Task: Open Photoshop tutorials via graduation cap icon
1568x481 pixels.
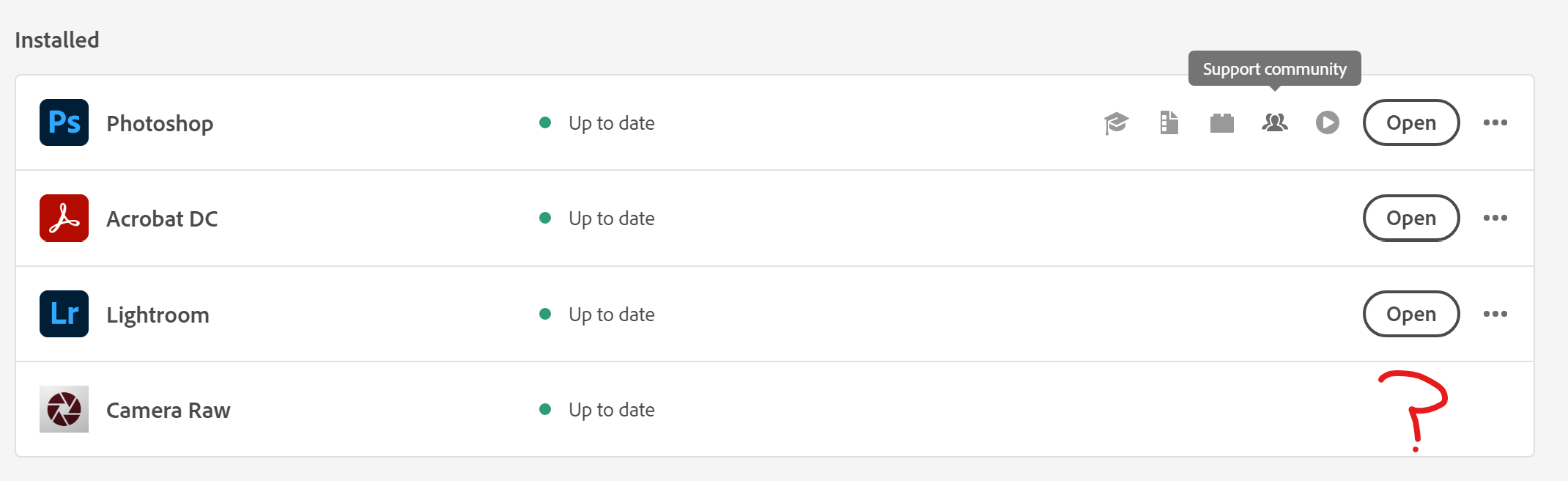Action: click(1116, 122)
